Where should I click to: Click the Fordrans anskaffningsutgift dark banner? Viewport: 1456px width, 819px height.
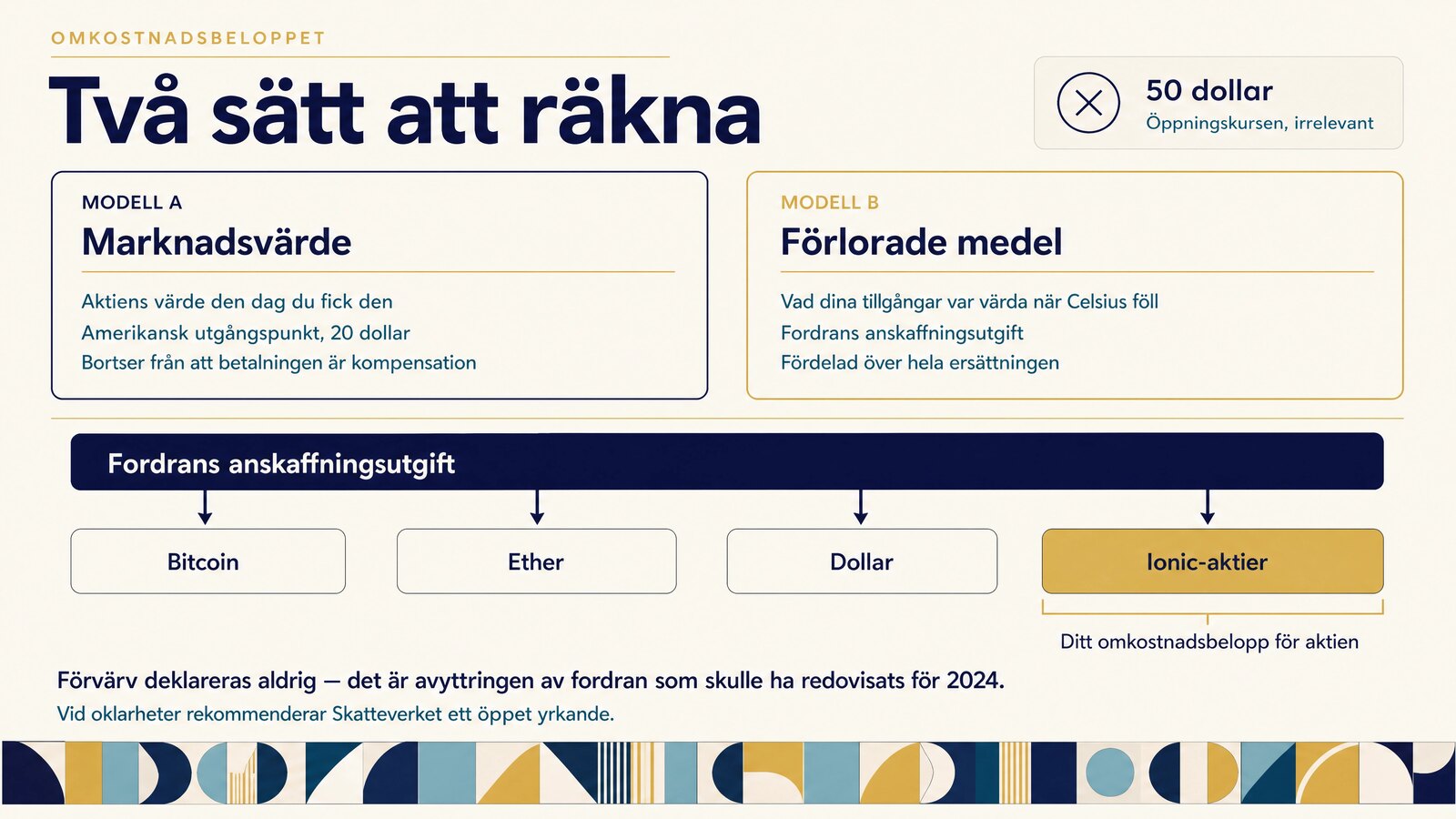727,461
